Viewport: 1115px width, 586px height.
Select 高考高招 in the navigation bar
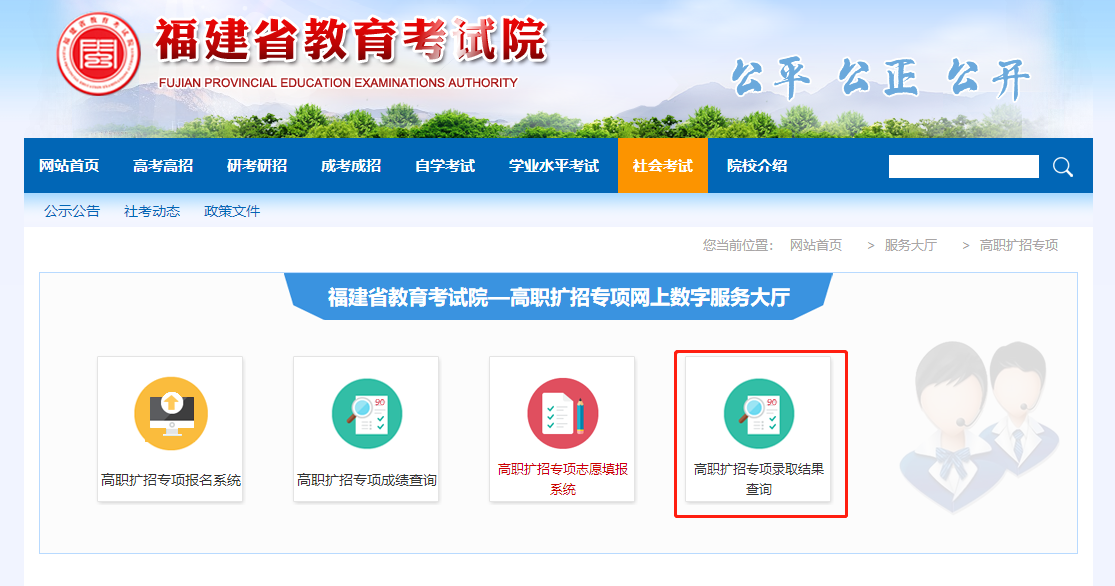tap(163, 166)
